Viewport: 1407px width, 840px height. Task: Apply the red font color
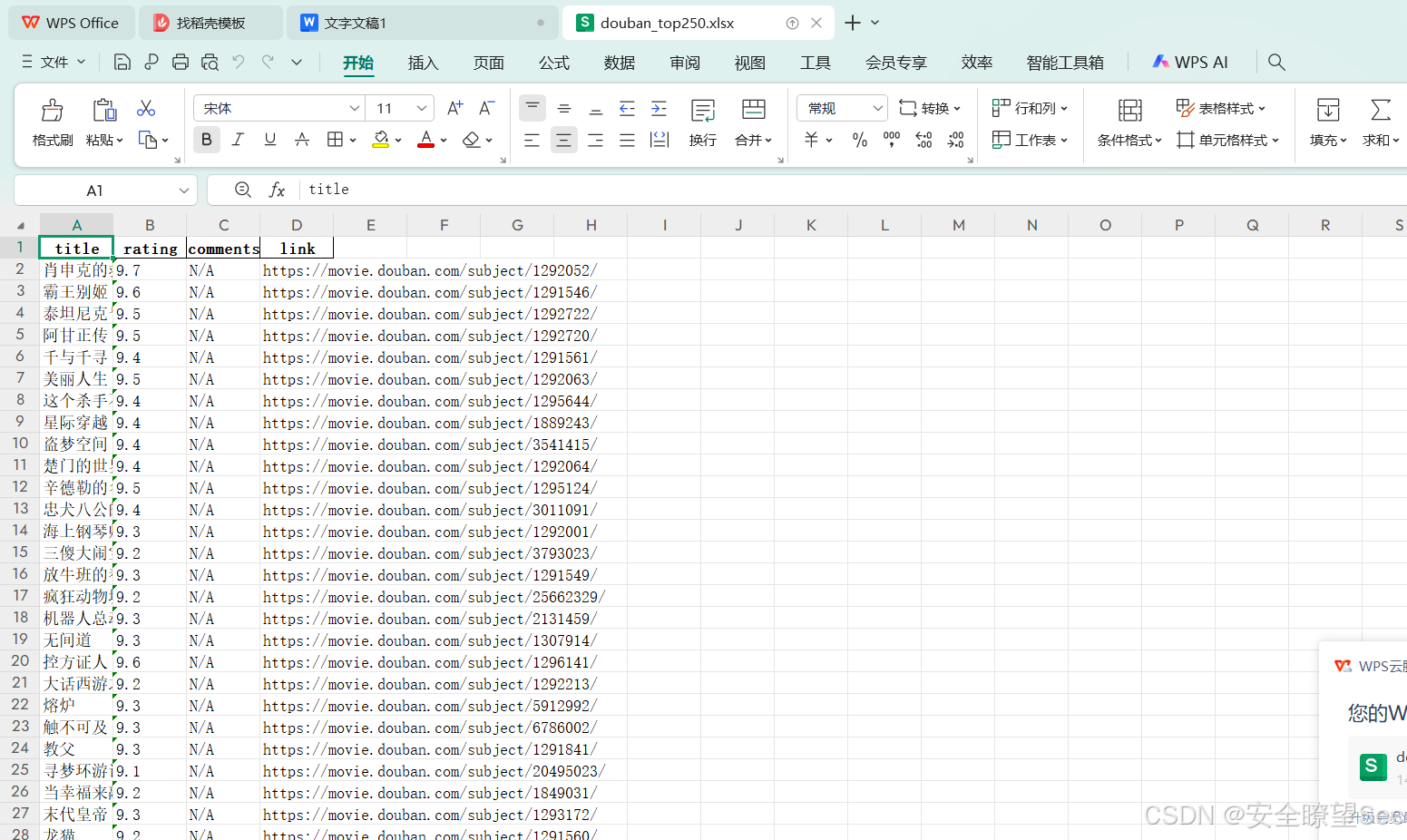(425, 140)
